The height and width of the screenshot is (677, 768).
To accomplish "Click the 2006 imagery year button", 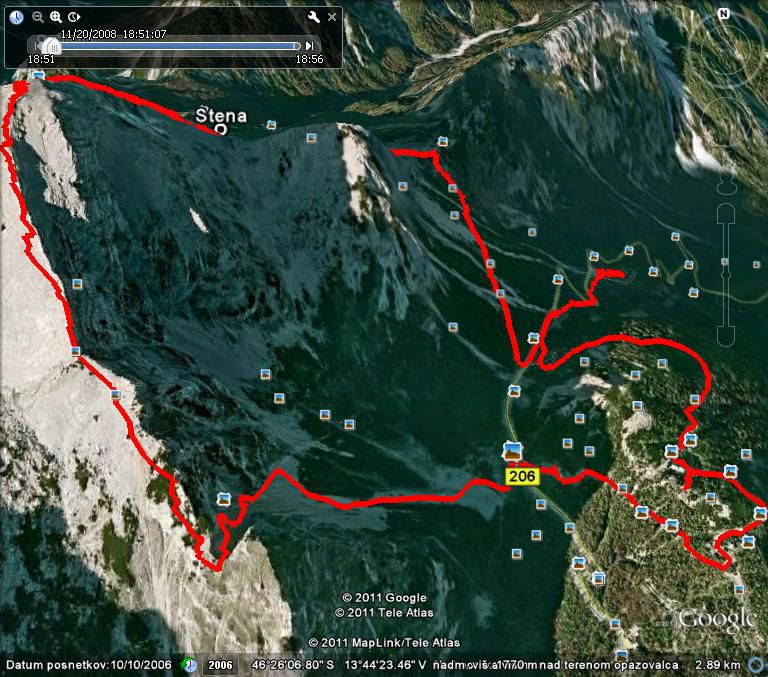I will pos(220,665).
